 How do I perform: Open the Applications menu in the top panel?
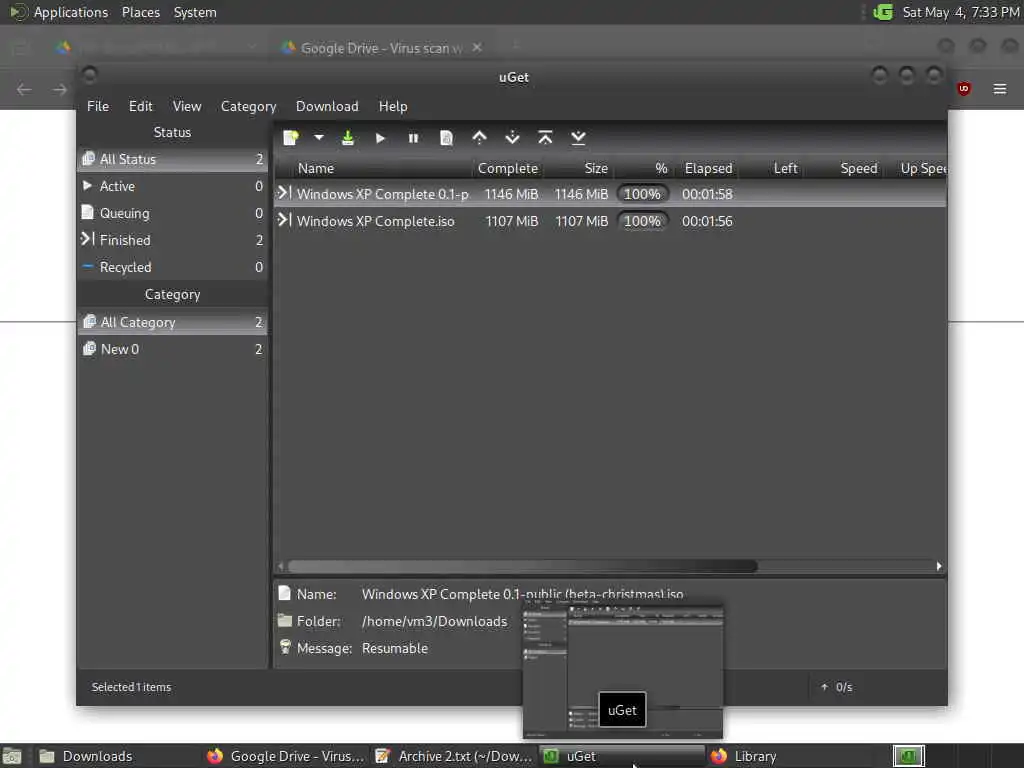click(71, 12)
